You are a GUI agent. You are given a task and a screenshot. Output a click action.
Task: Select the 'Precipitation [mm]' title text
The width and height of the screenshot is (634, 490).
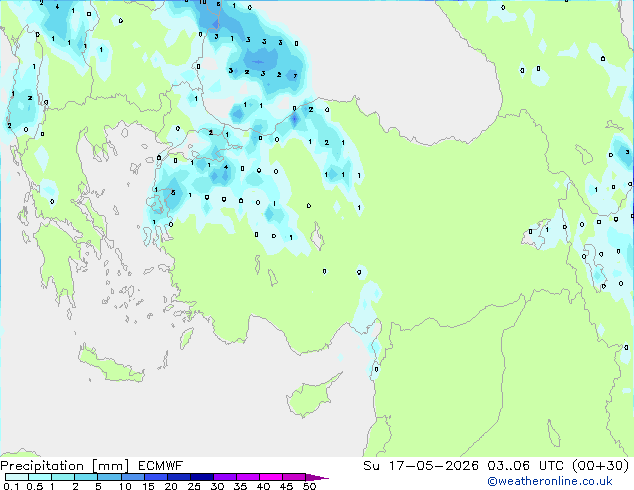pyautogui.click(x=65, y=466)
